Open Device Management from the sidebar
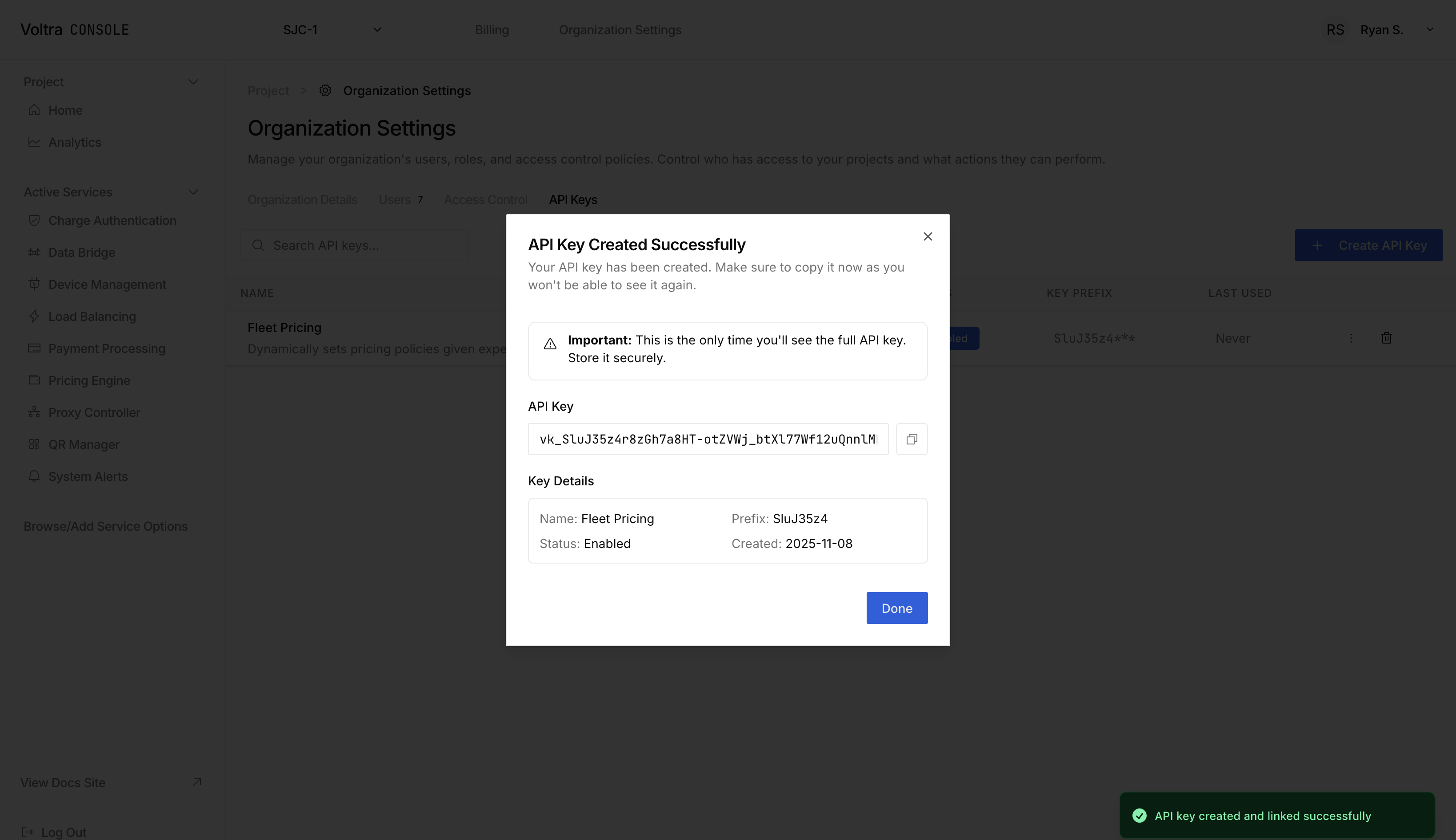This screenshot has height=840, width=1456. pyautogui.click(x=106, y=284)
